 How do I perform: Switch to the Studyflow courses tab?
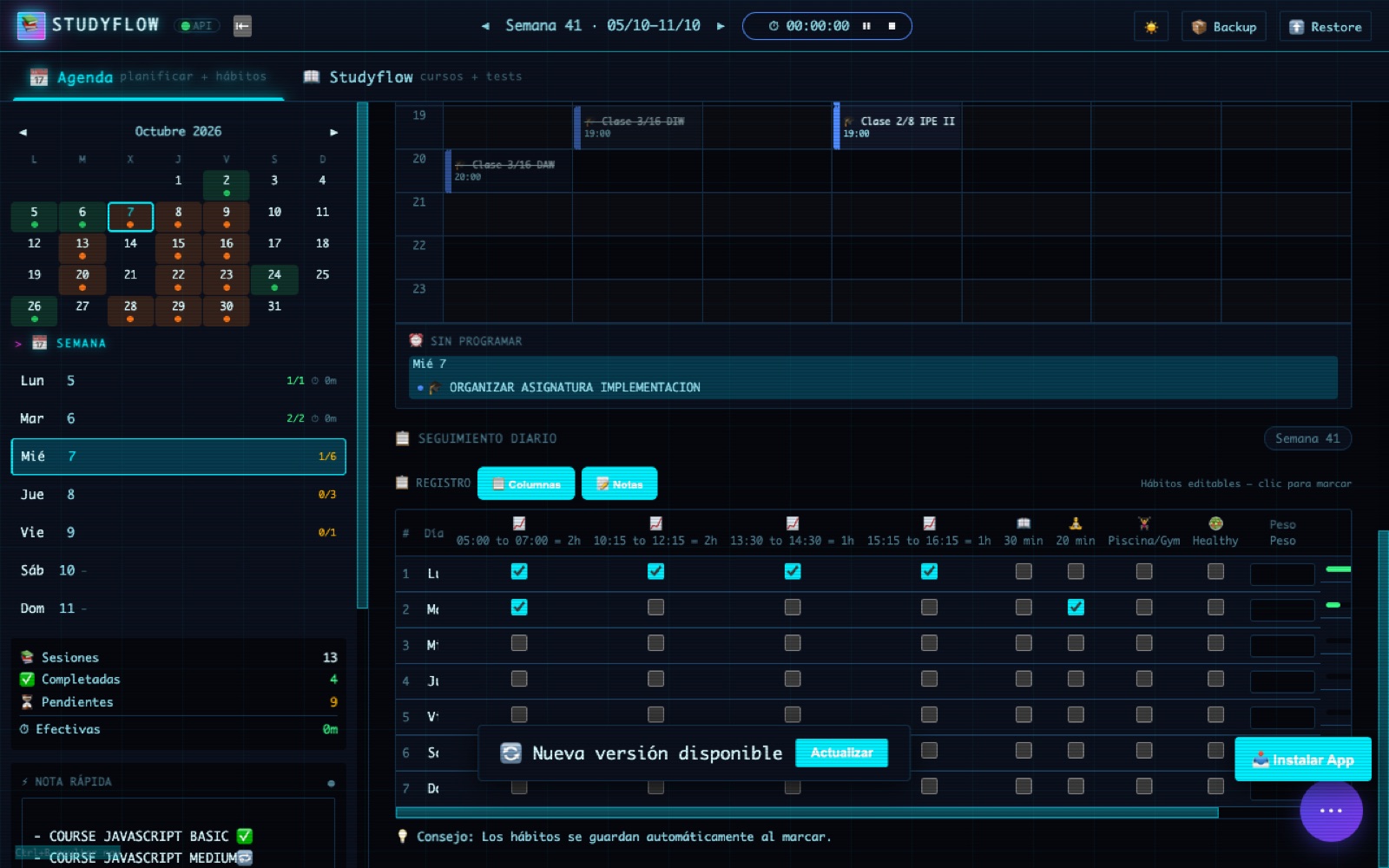412,76
